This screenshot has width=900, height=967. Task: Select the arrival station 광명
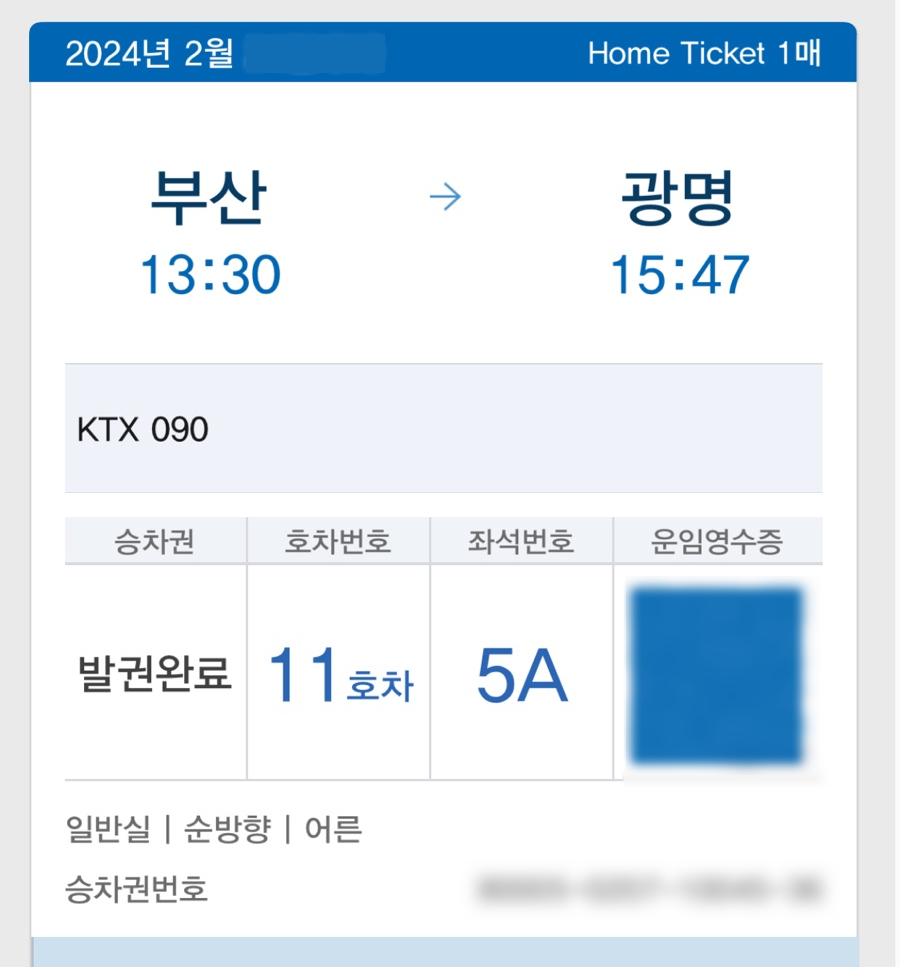[678, 197]
